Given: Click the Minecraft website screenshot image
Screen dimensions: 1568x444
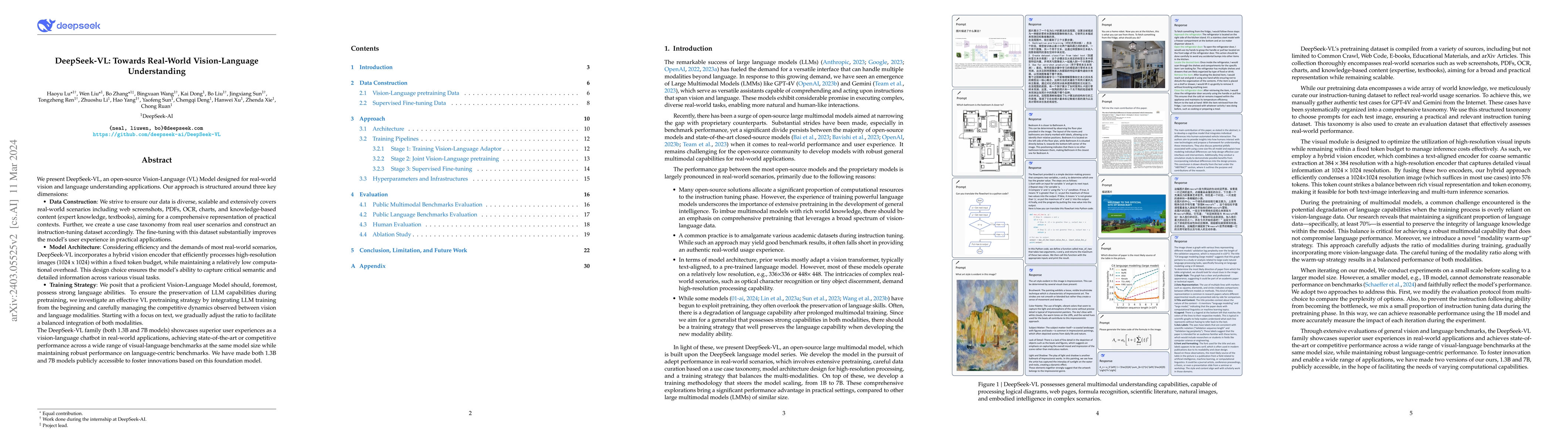Looking at the screenshot, I should (x=1133, y=214).
